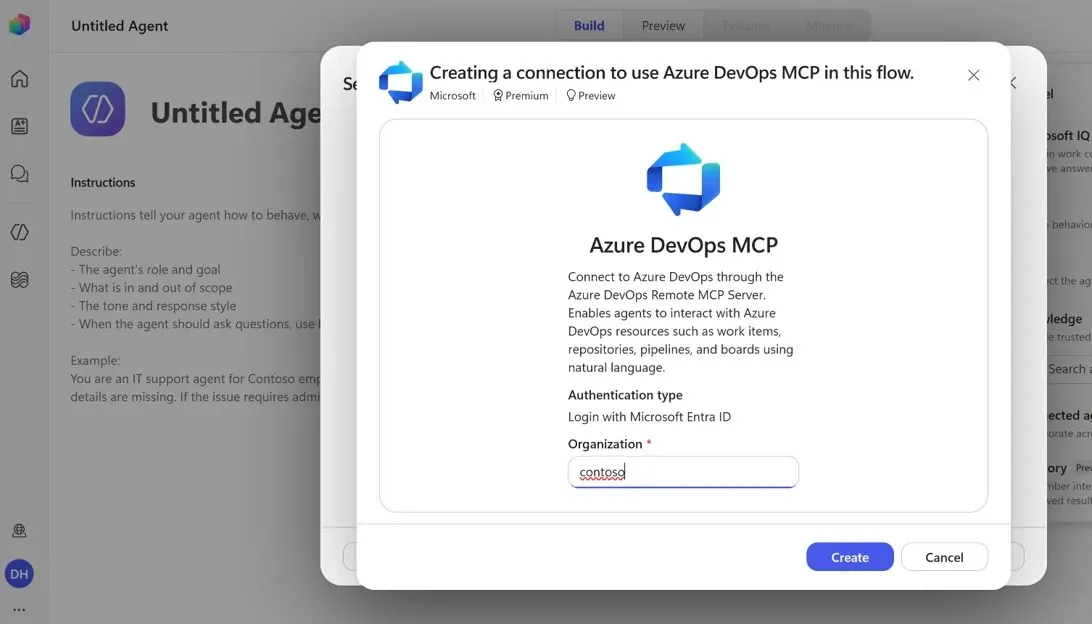
Task: Click the Copilot Studio logo icon
Action: point(20,25)
